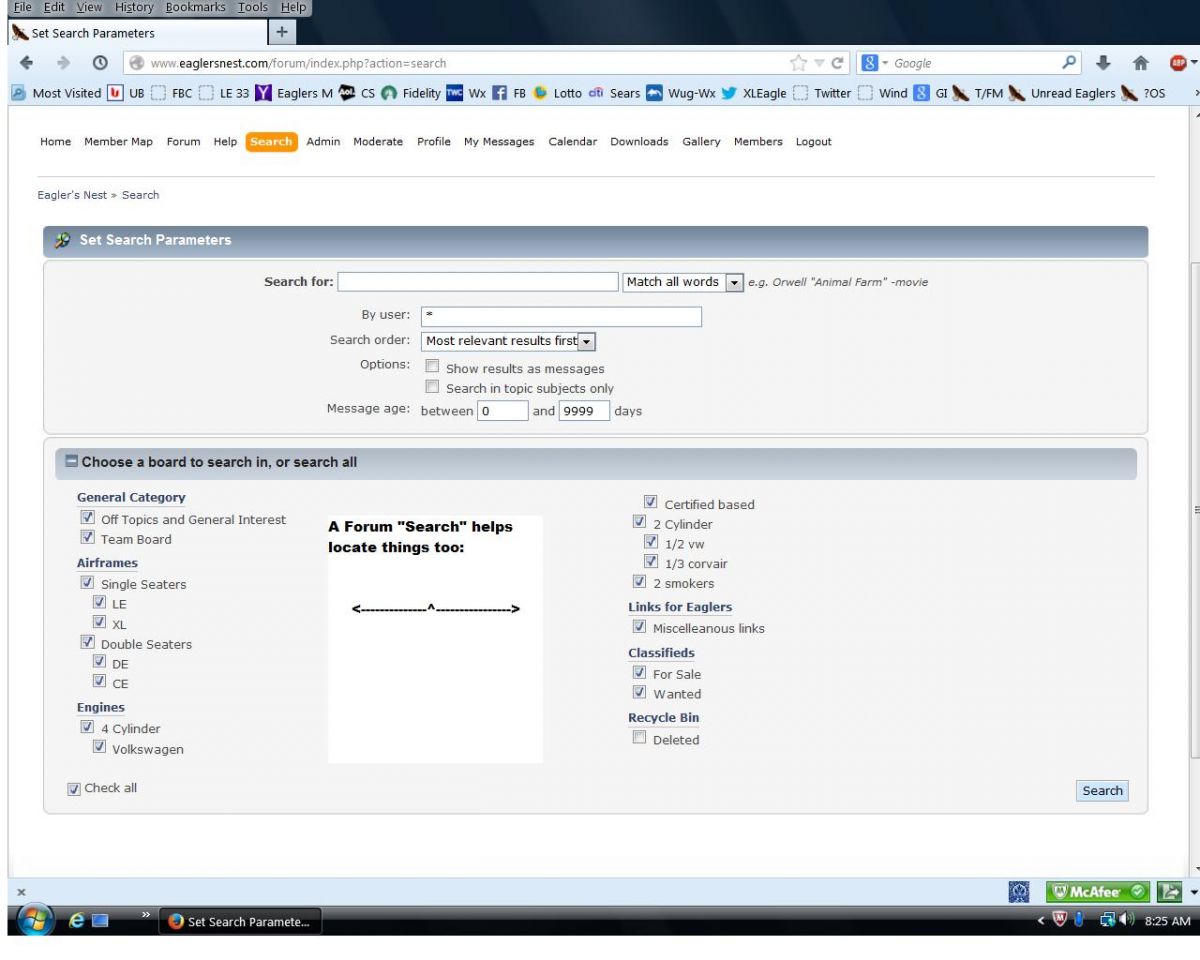Enable Search in topic subjects only

click(x=432, y=387)
